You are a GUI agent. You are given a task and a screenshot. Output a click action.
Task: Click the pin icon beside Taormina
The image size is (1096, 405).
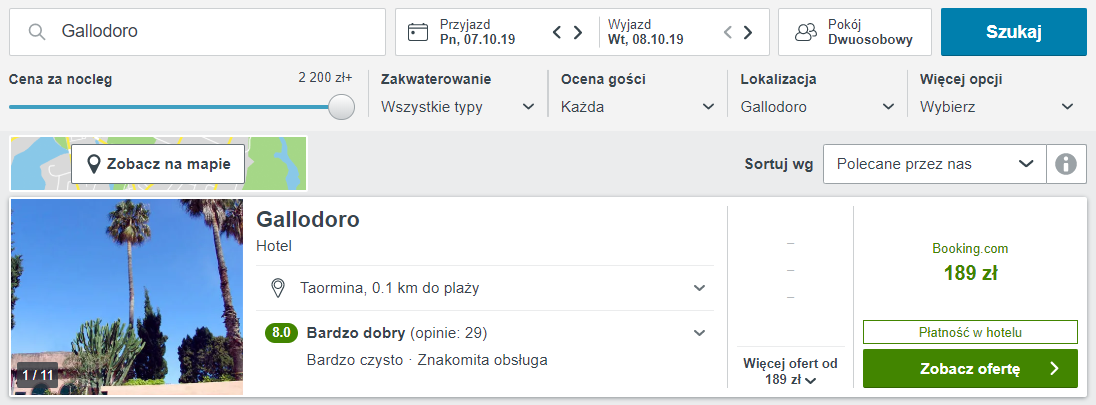[x=278, y=287]
